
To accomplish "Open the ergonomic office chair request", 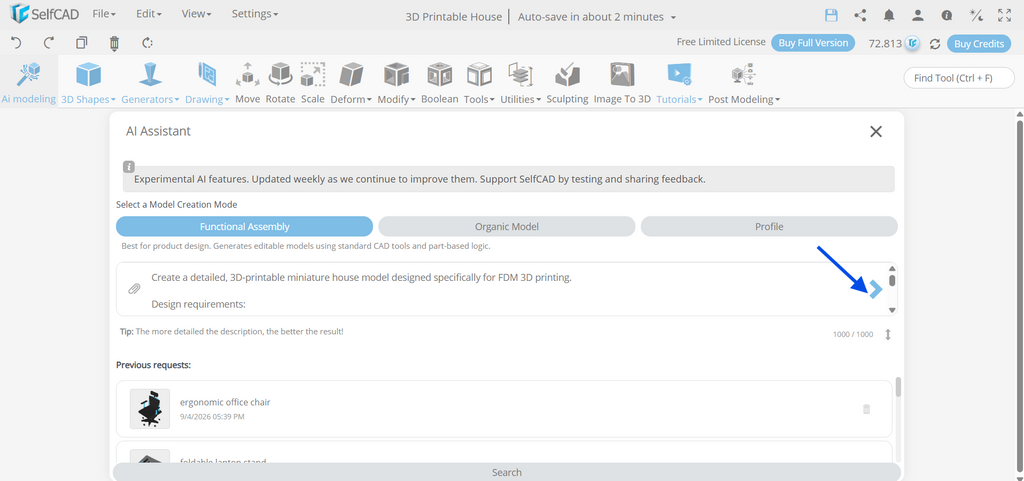I will (x=504, y=409).
